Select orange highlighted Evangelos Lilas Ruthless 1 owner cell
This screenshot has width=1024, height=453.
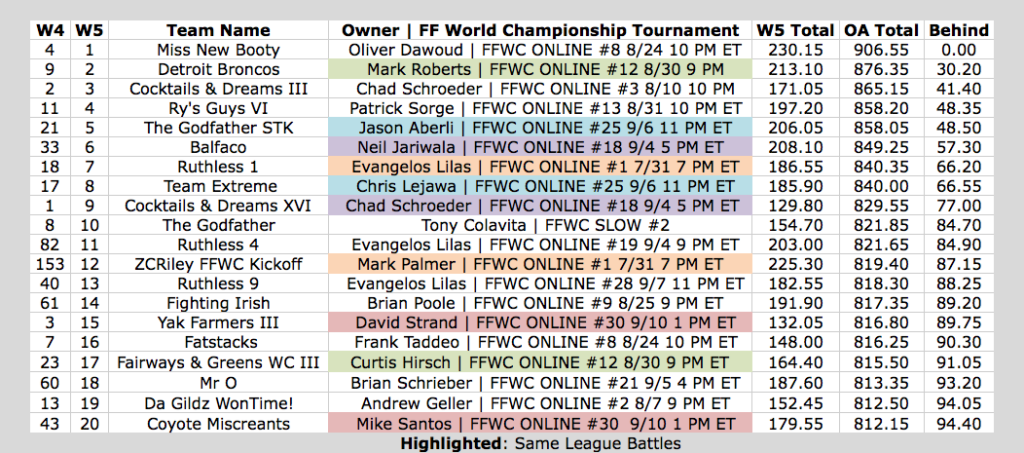point(540,166)
